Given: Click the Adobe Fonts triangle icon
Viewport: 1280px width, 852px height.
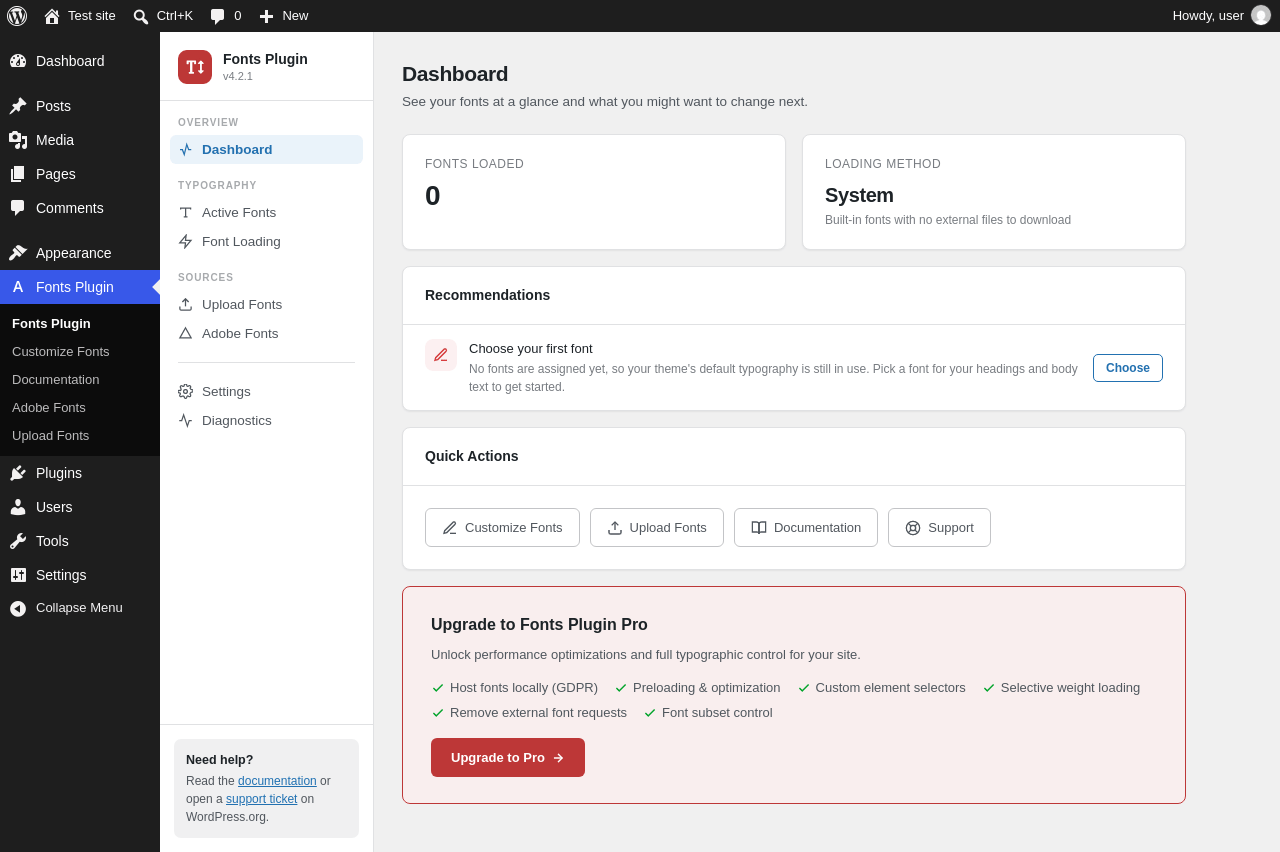Looking at the screenshot, I should coord(185,333).
